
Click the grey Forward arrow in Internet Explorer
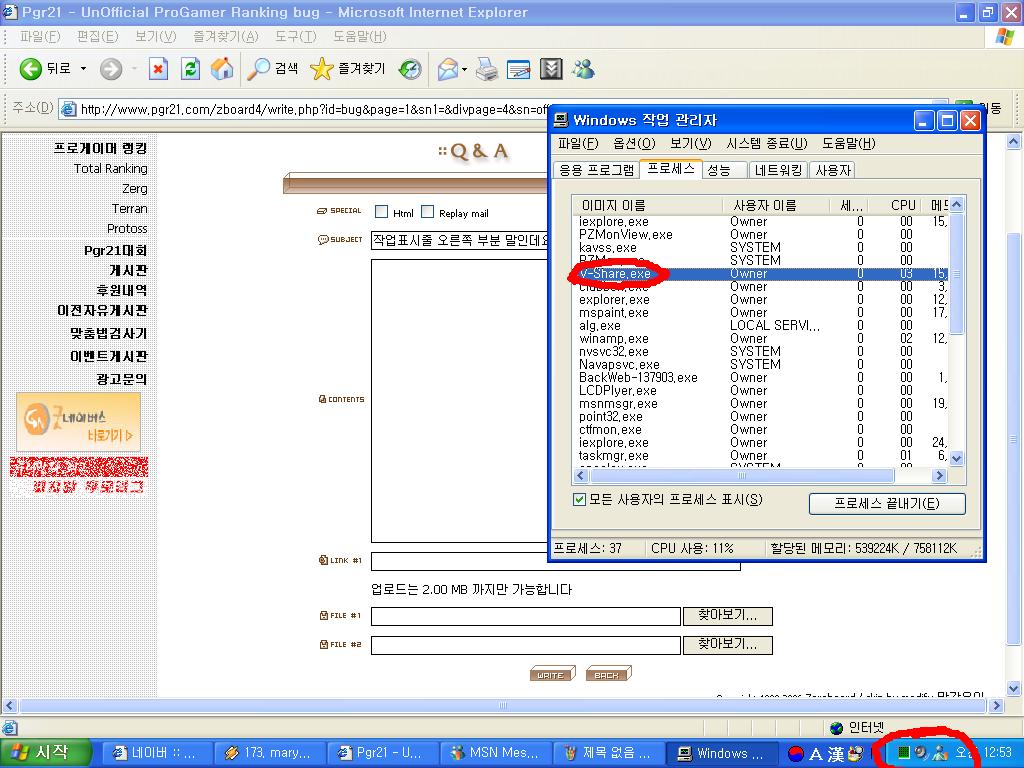click(x=111, y=69)
